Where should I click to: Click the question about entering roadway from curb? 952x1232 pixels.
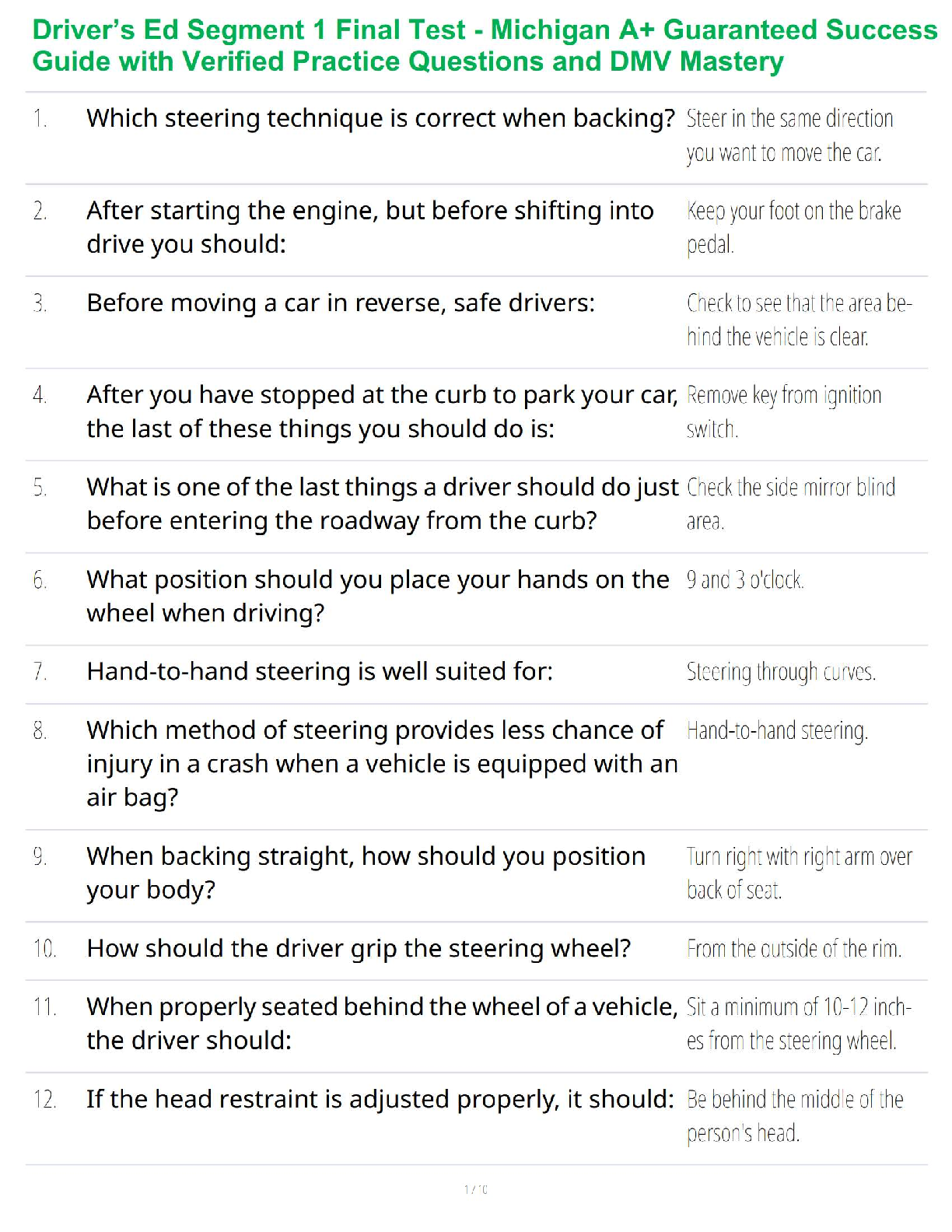pyautogui.click(x=382, y=503)
